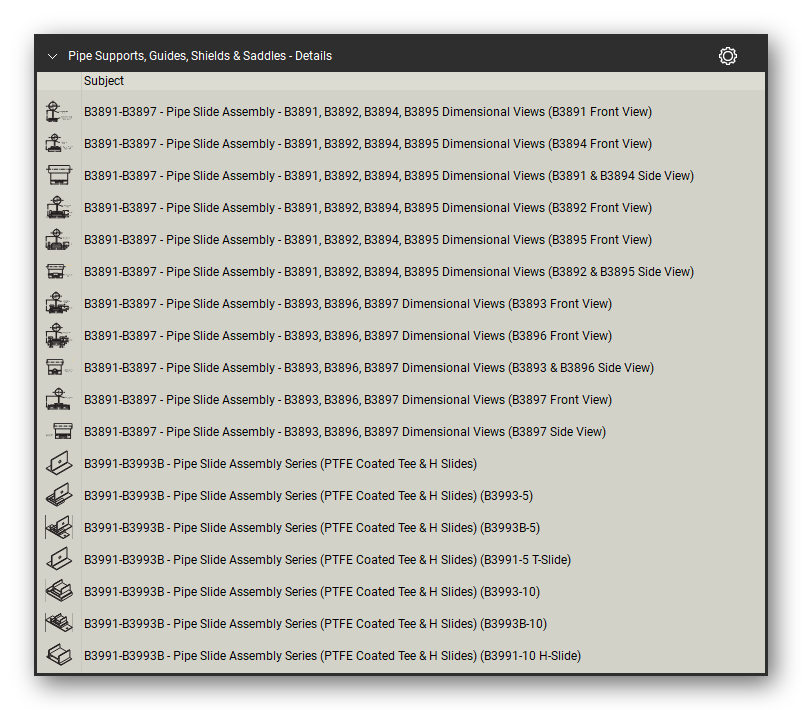
Task: Select the B3993B-5 slide thumbnail icon
Action: point(59,527)
